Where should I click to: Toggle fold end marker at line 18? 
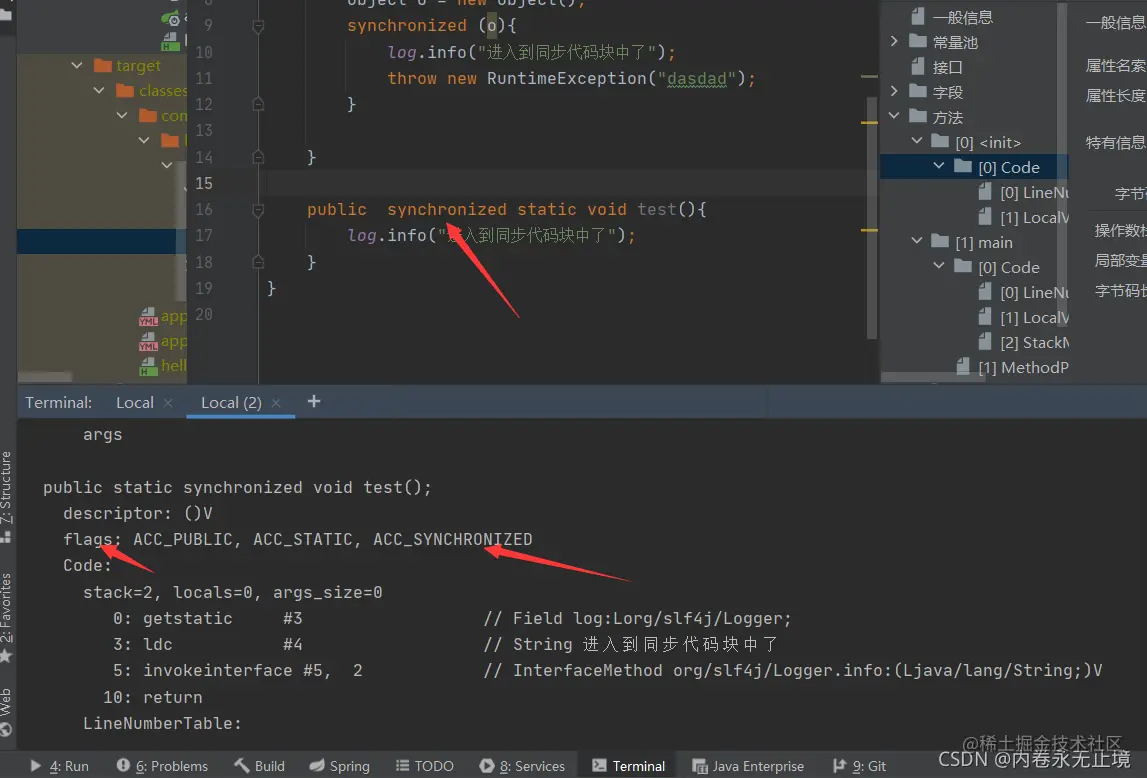tap(258, 262)
